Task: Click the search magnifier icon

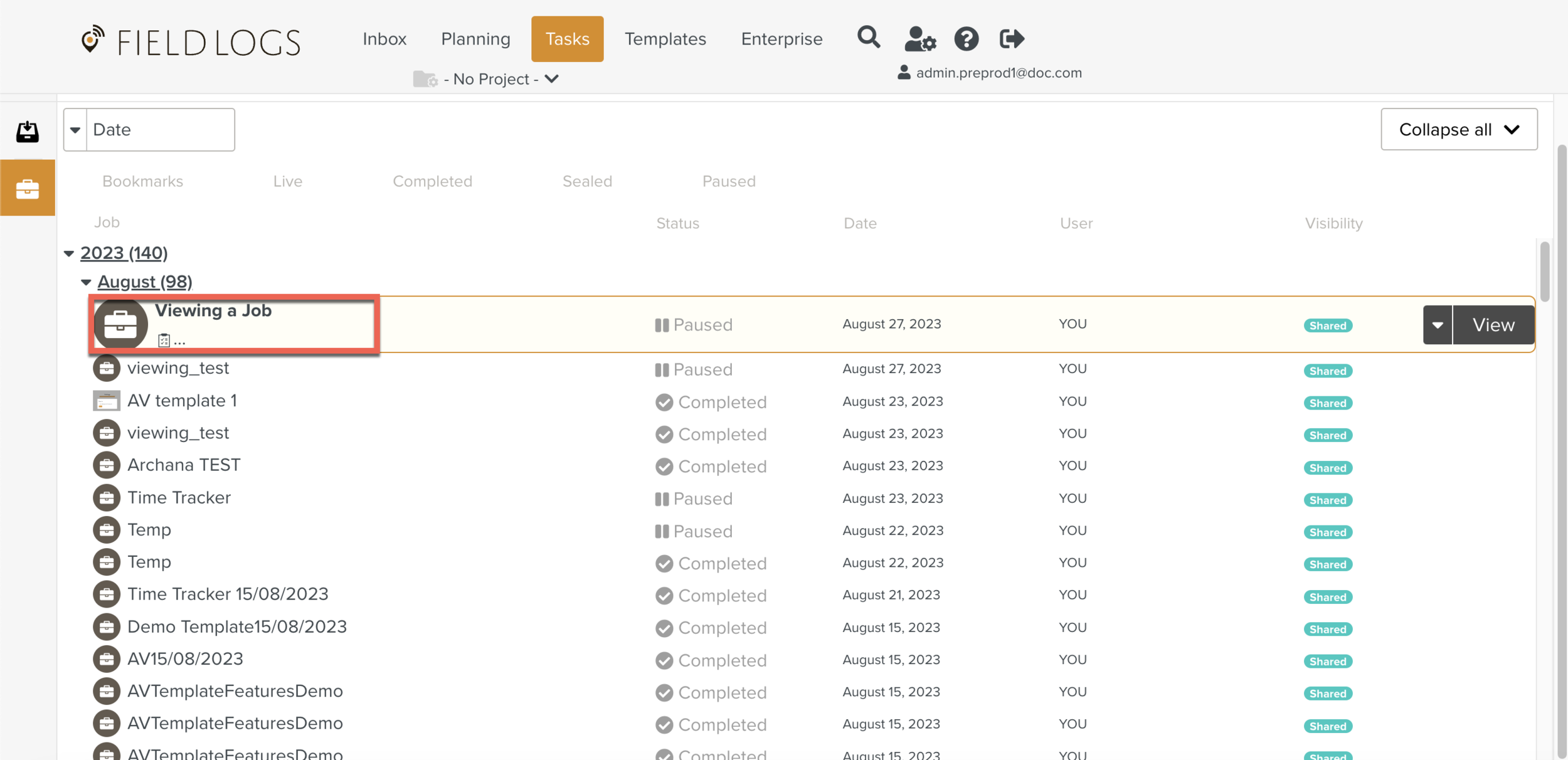Action: 869,38
